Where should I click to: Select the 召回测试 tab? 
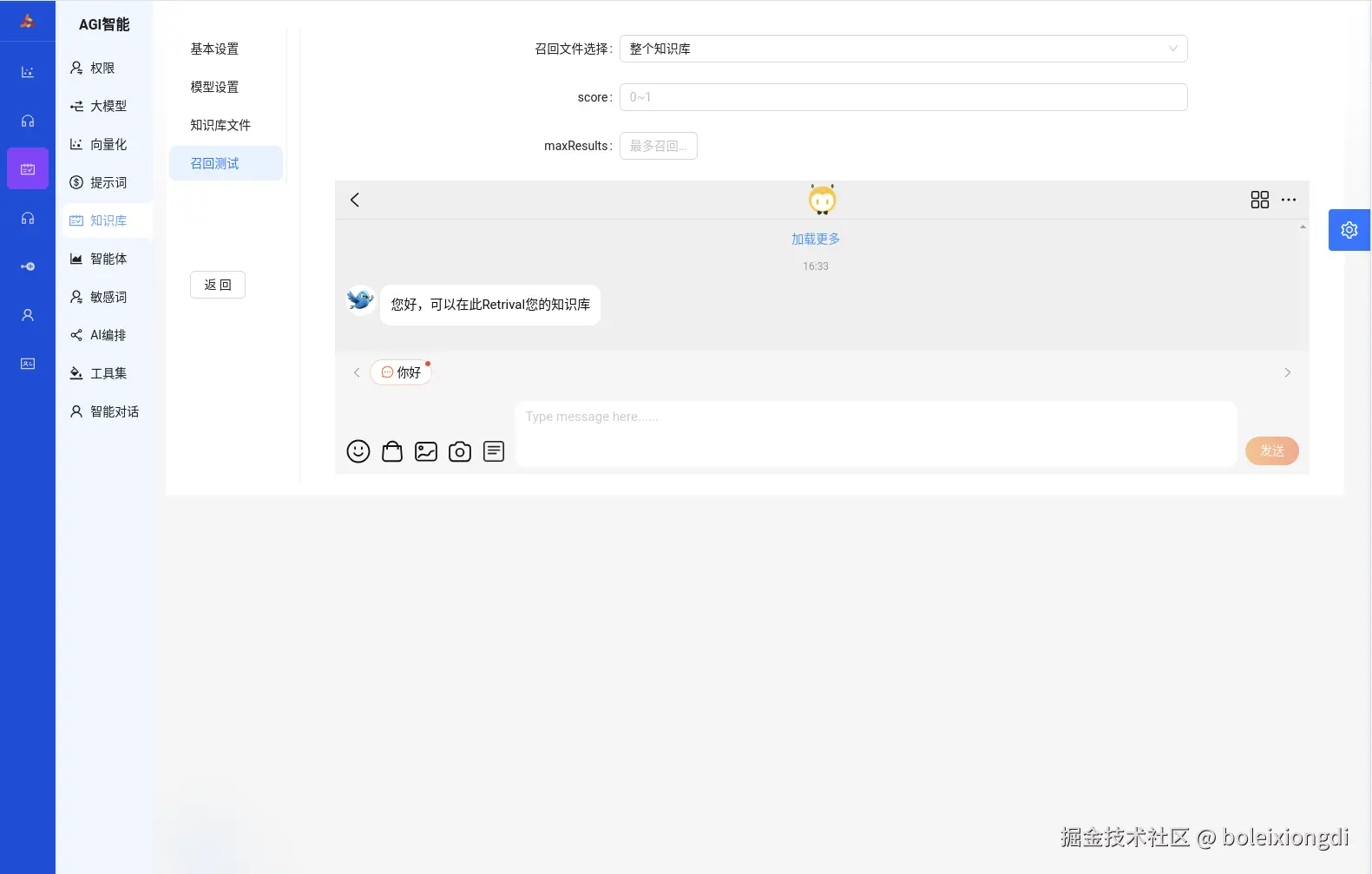[x=226, y=163]
